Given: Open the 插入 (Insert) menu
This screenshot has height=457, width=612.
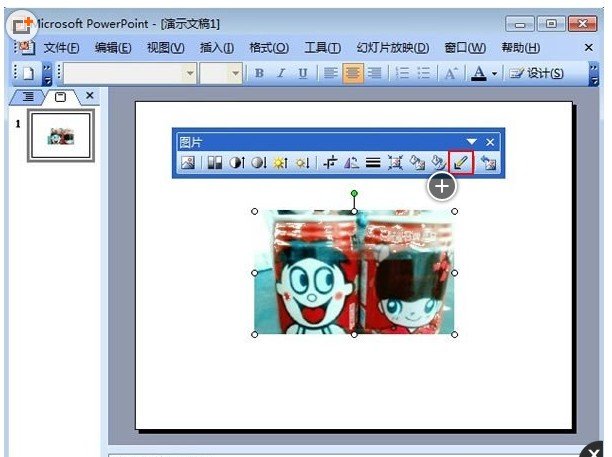Looking at the screenshot, I should [x=216, y=48].
